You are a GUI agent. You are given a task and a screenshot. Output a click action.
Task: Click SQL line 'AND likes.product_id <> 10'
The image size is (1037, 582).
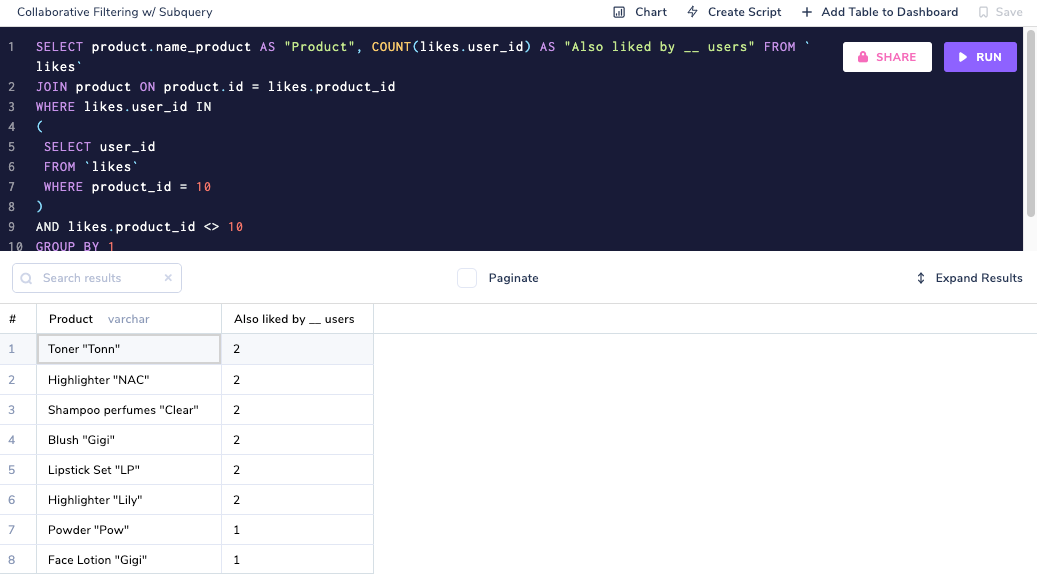tap(140, 226)
